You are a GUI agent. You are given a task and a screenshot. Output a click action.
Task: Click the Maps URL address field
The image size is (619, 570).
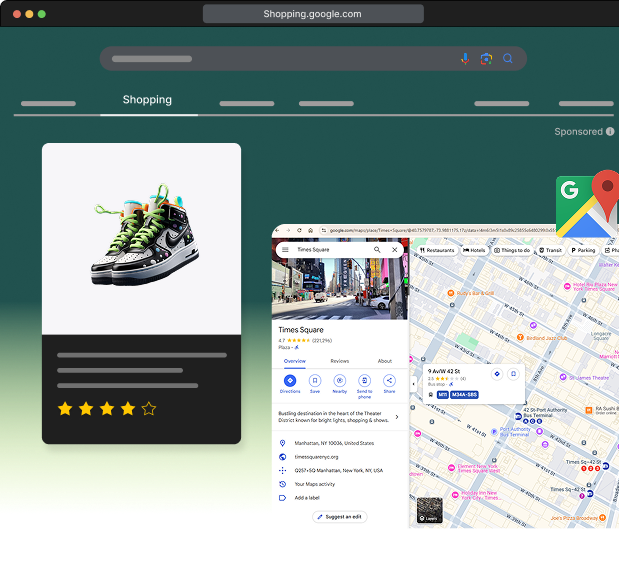[x=438, y=230]
